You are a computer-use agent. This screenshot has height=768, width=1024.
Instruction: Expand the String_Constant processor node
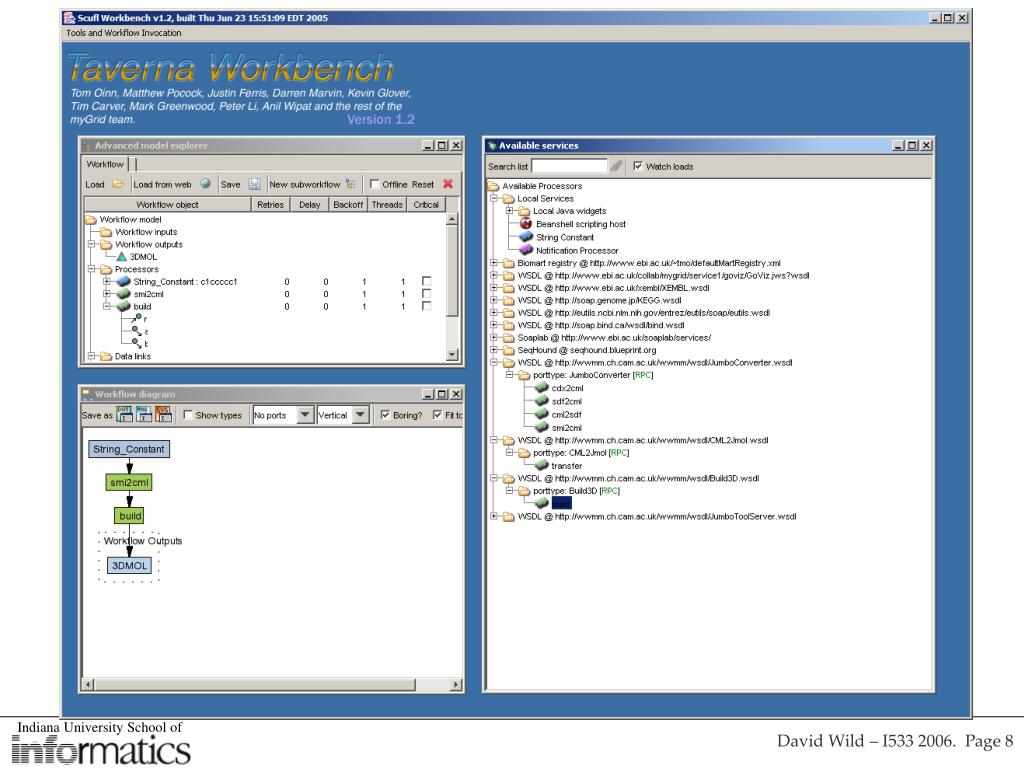(x=106, y=281)
